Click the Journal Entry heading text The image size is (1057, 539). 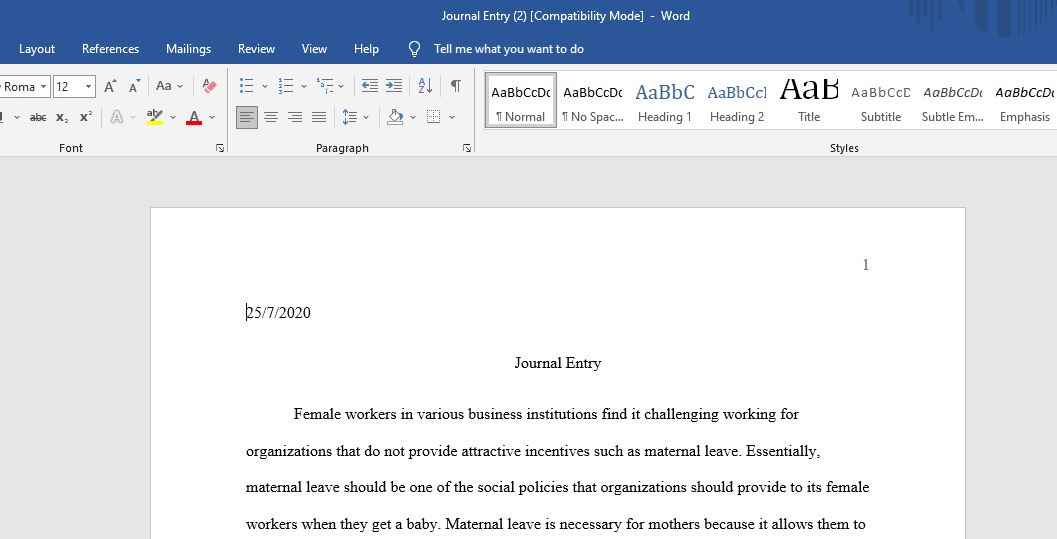[557, 363]
